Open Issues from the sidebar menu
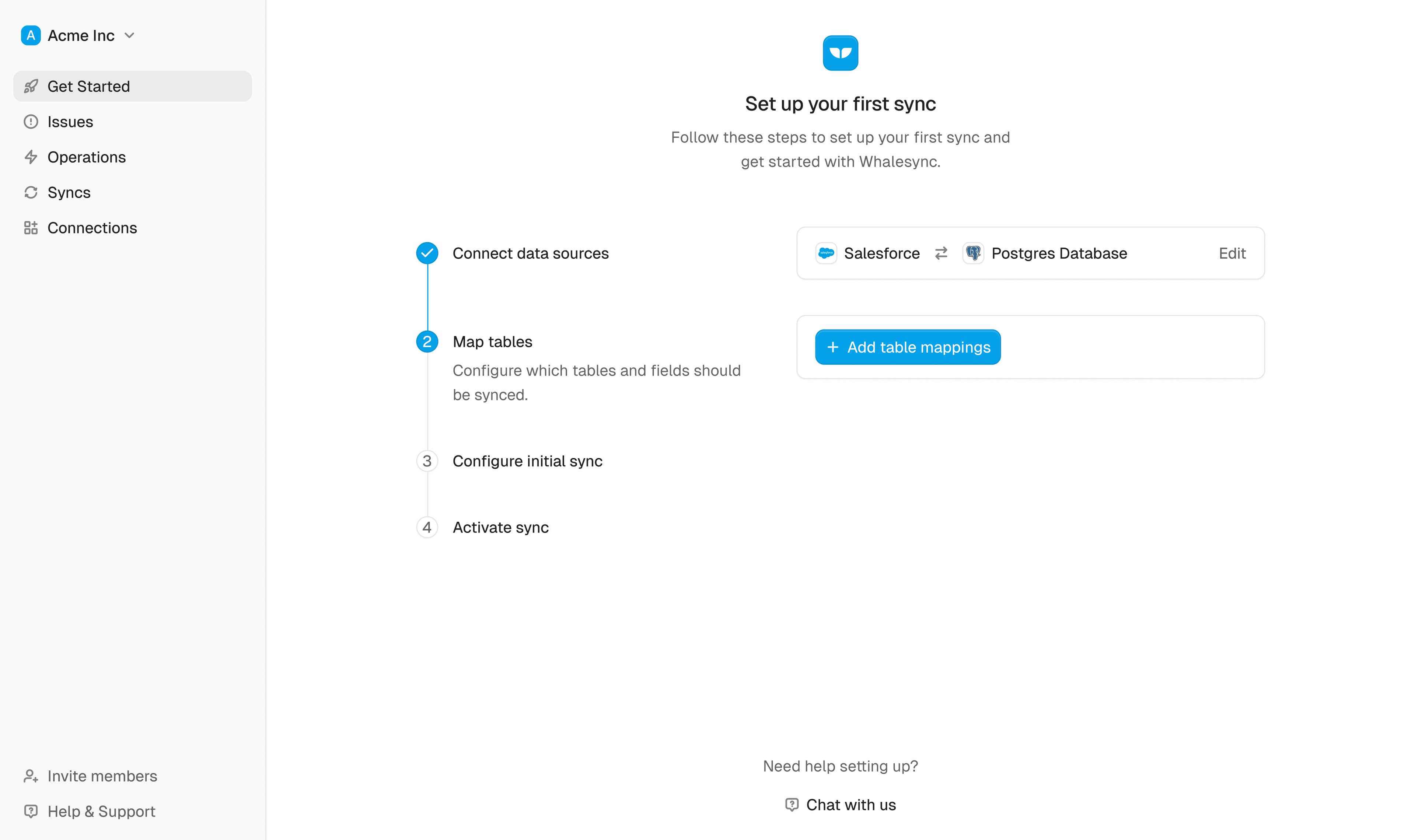This screenshot has width=1415, height=840. (x=70, y=122)
